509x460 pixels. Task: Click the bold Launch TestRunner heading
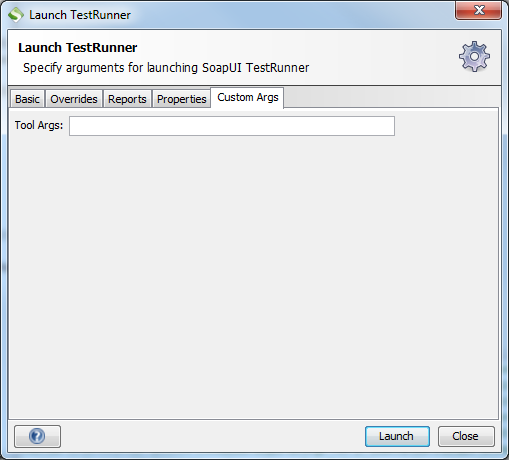coord(78,48)
